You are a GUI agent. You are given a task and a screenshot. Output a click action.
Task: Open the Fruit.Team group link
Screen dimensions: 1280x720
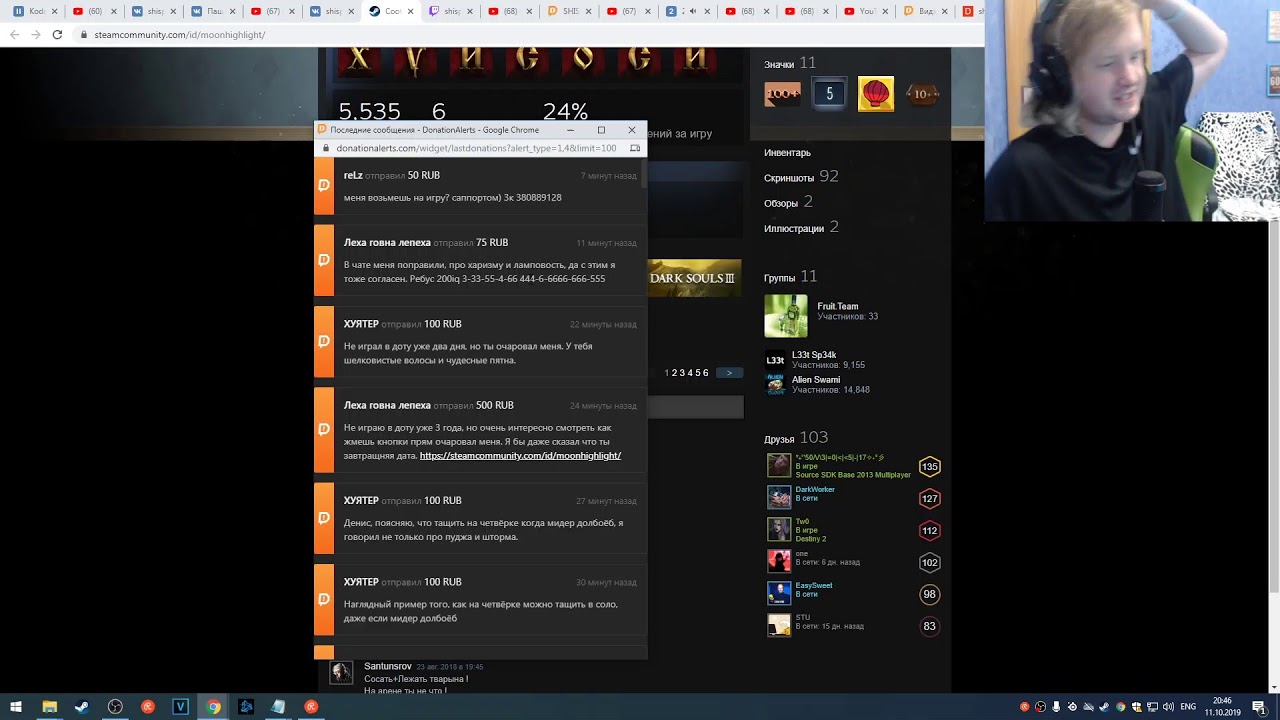tap(837, 306)
